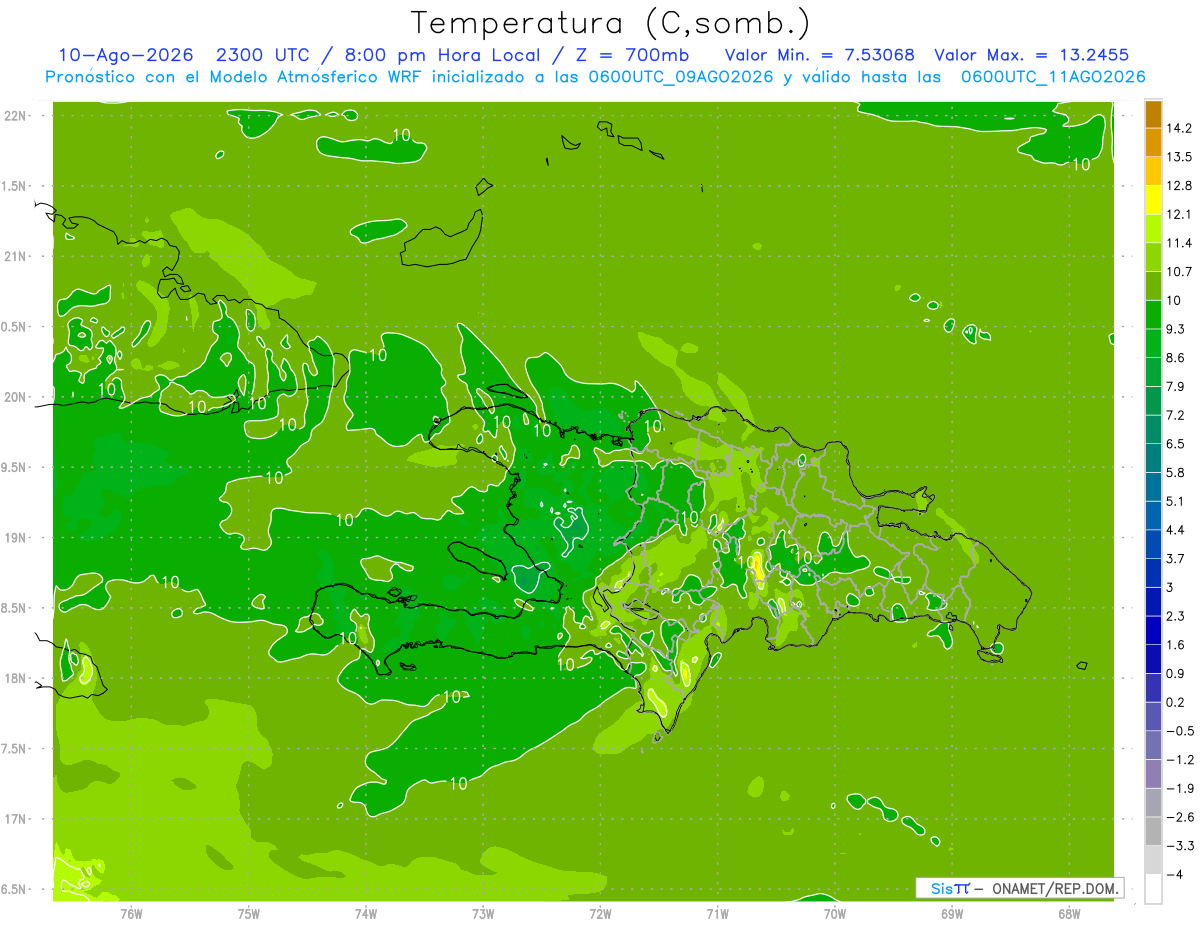
Task: Click latitude axis label '21N'
Action: coord(15,256)
